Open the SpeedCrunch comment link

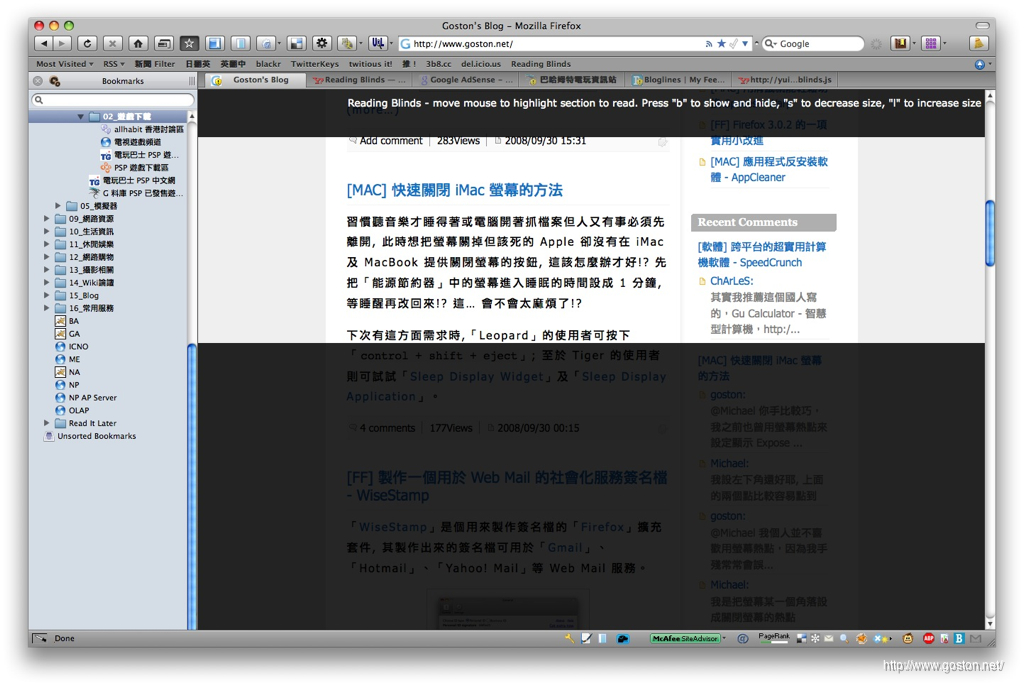[x=761, y=255]
